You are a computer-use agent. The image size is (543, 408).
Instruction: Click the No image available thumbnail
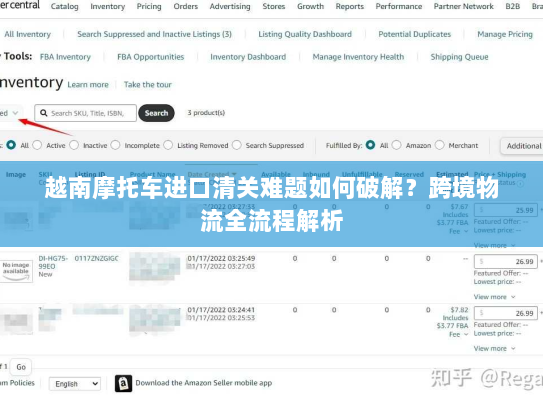pos(16,271)
